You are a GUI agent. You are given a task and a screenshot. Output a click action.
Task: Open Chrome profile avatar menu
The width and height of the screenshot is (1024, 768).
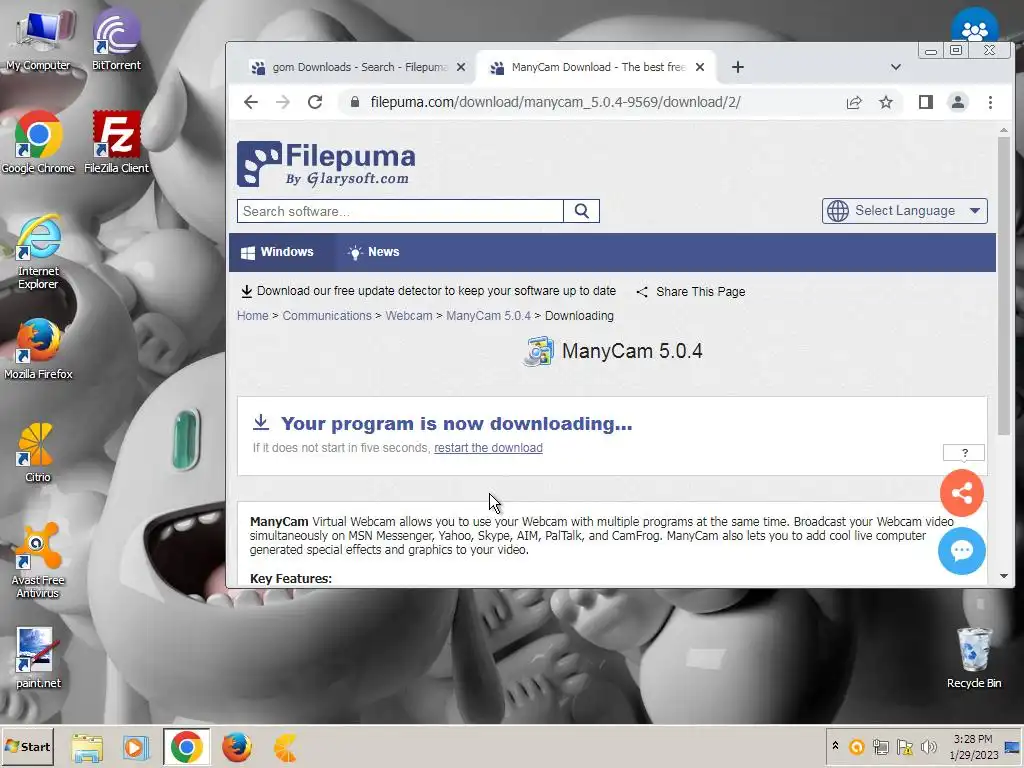pyautogui.click(x=957, y=102)
